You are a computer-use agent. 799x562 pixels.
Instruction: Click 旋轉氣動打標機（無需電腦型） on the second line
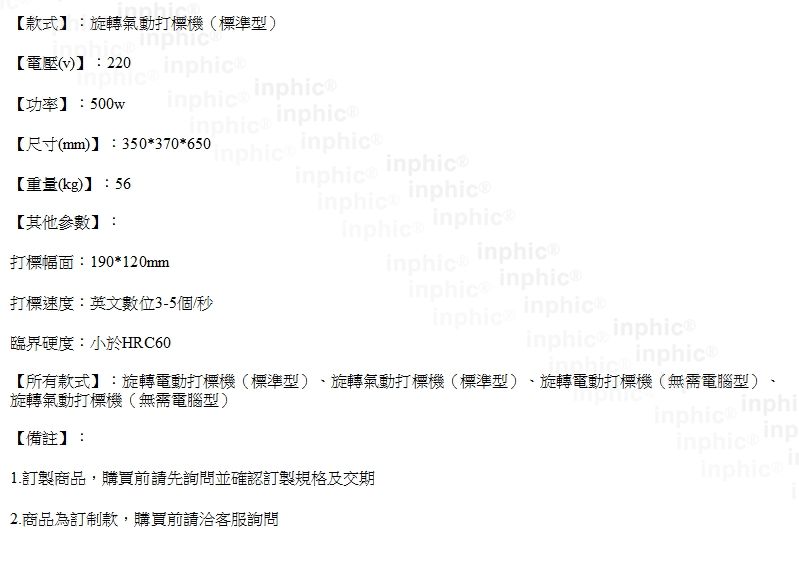120,400
